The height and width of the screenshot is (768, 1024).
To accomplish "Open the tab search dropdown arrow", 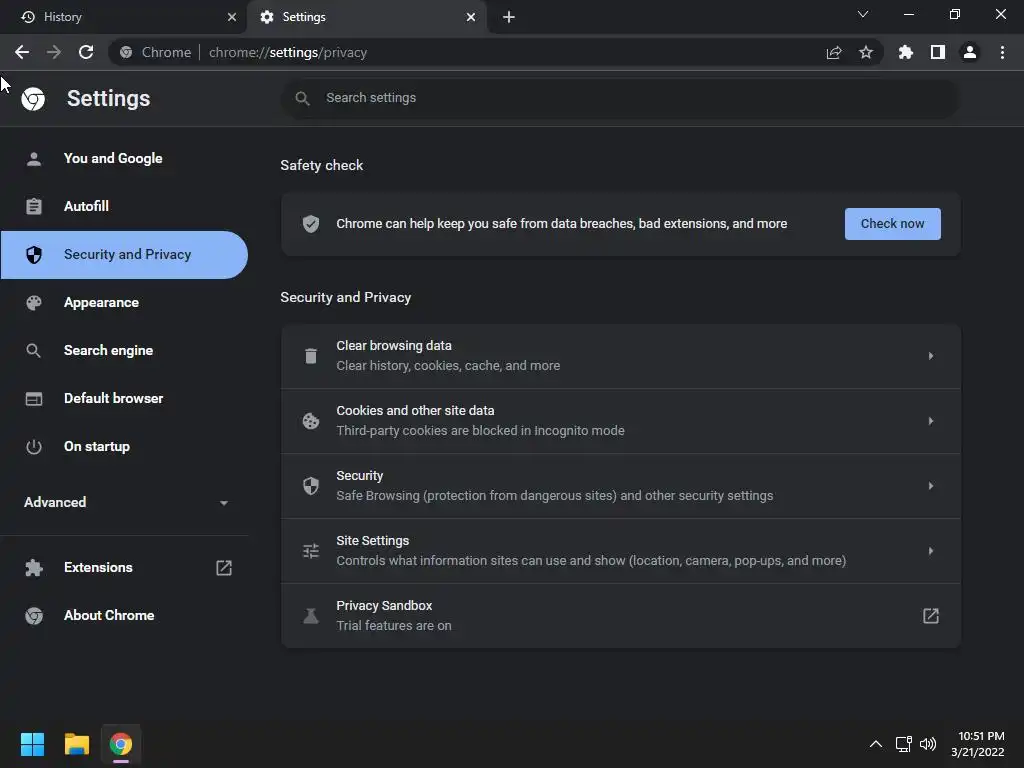I will (863, 14).
